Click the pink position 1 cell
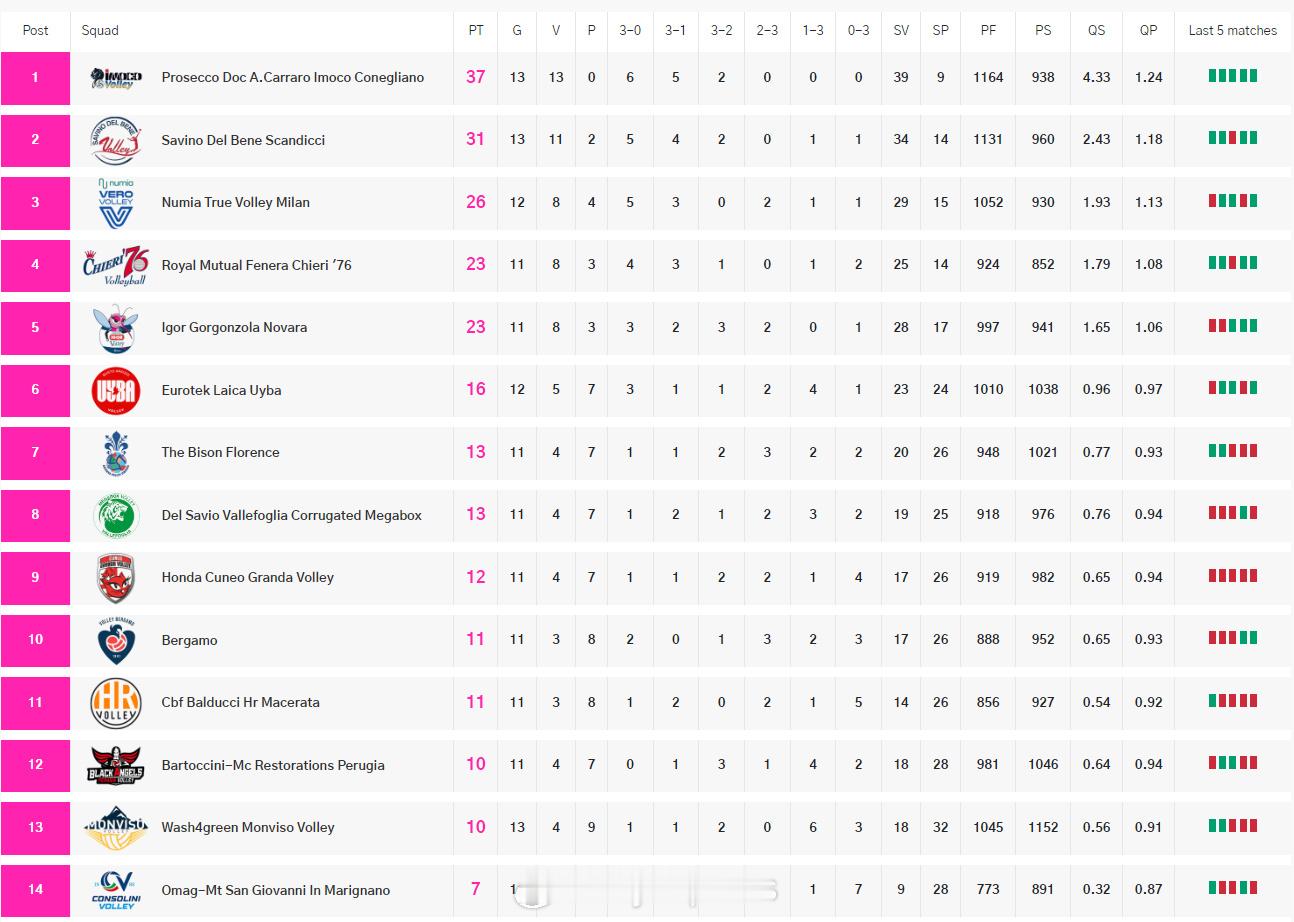 (36, 78)
